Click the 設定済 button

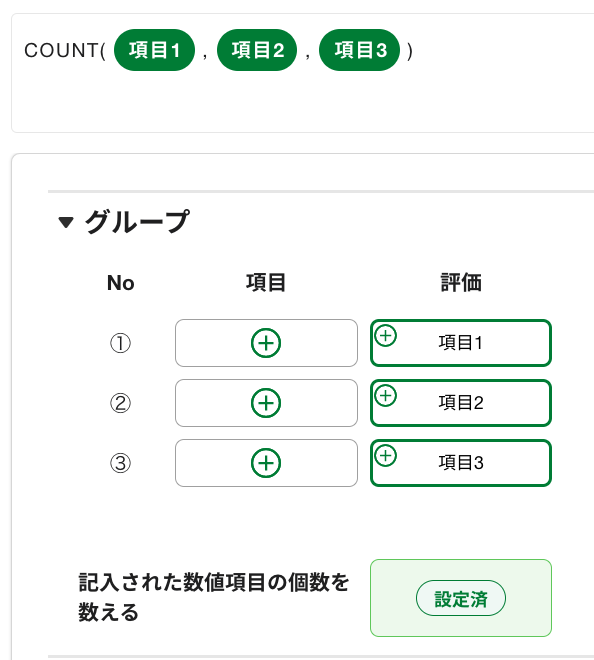(461, 598)
